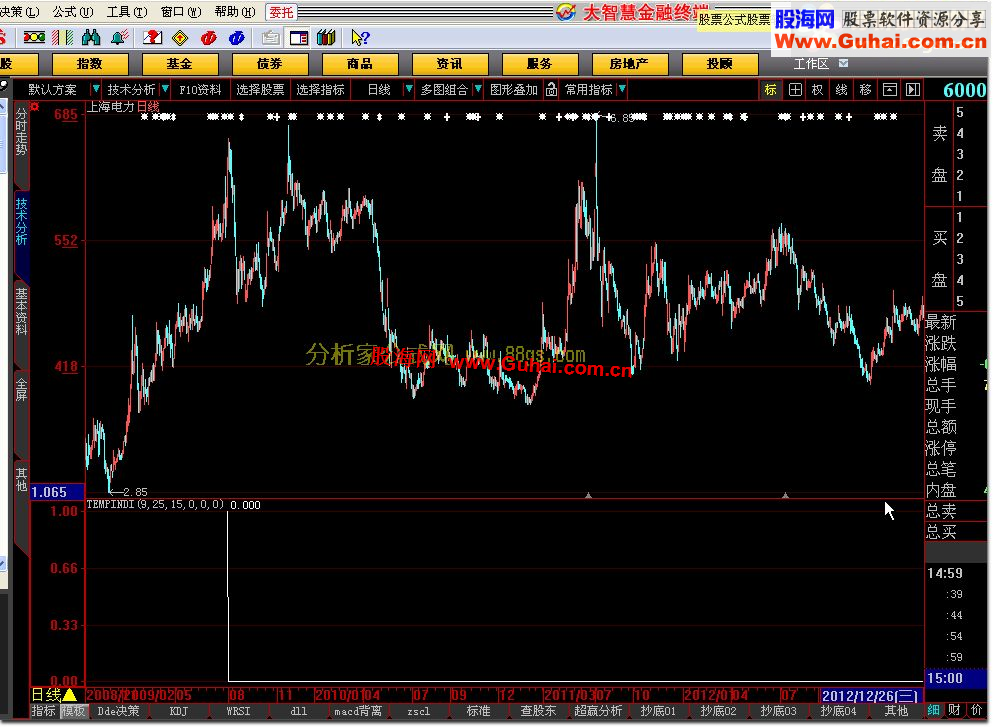The height and width of the screenshot is (727, 993).
Task: Click the 投顾 advisor button
Action: click(719, 64)
